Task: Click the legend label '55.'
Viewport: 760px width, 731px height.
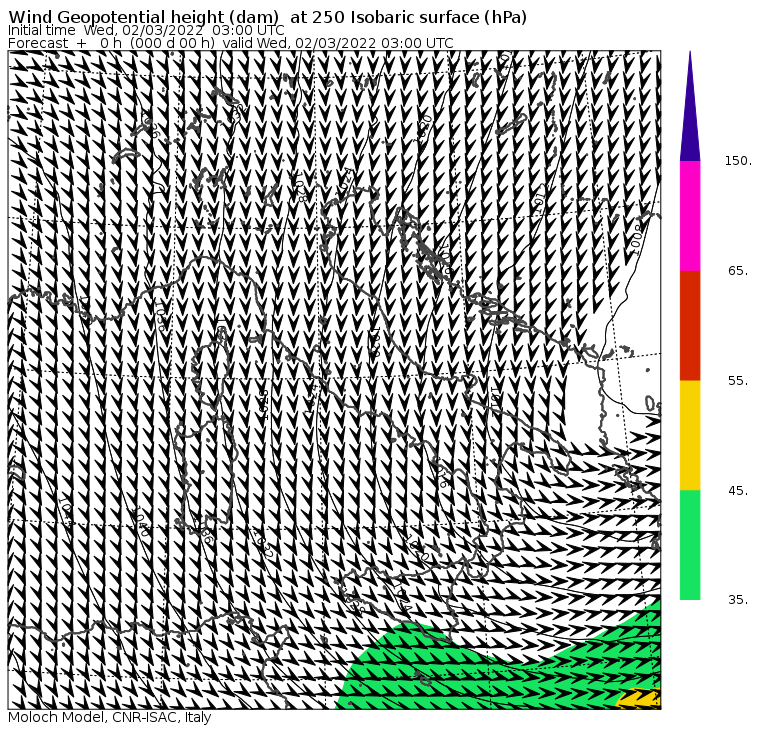Action: [x=738, y=381]
